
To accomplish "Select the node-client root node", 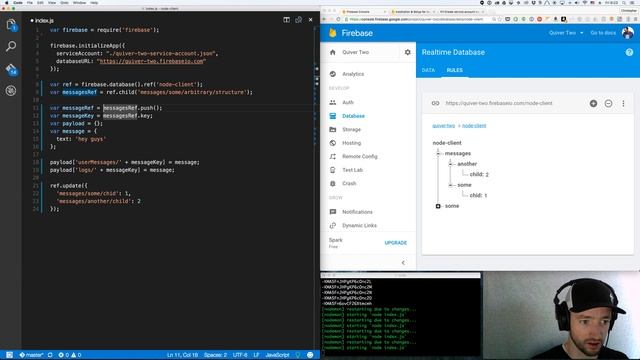I will pyautogui.click(x=447, y=143).
